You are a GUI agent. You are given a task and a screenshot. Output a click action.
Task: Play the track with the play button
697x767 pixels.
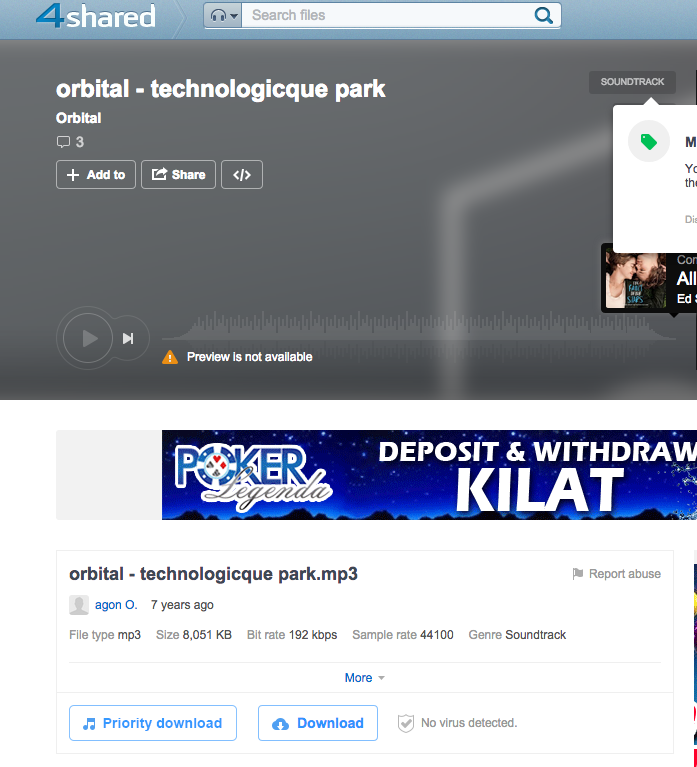[x=88, y=338]
